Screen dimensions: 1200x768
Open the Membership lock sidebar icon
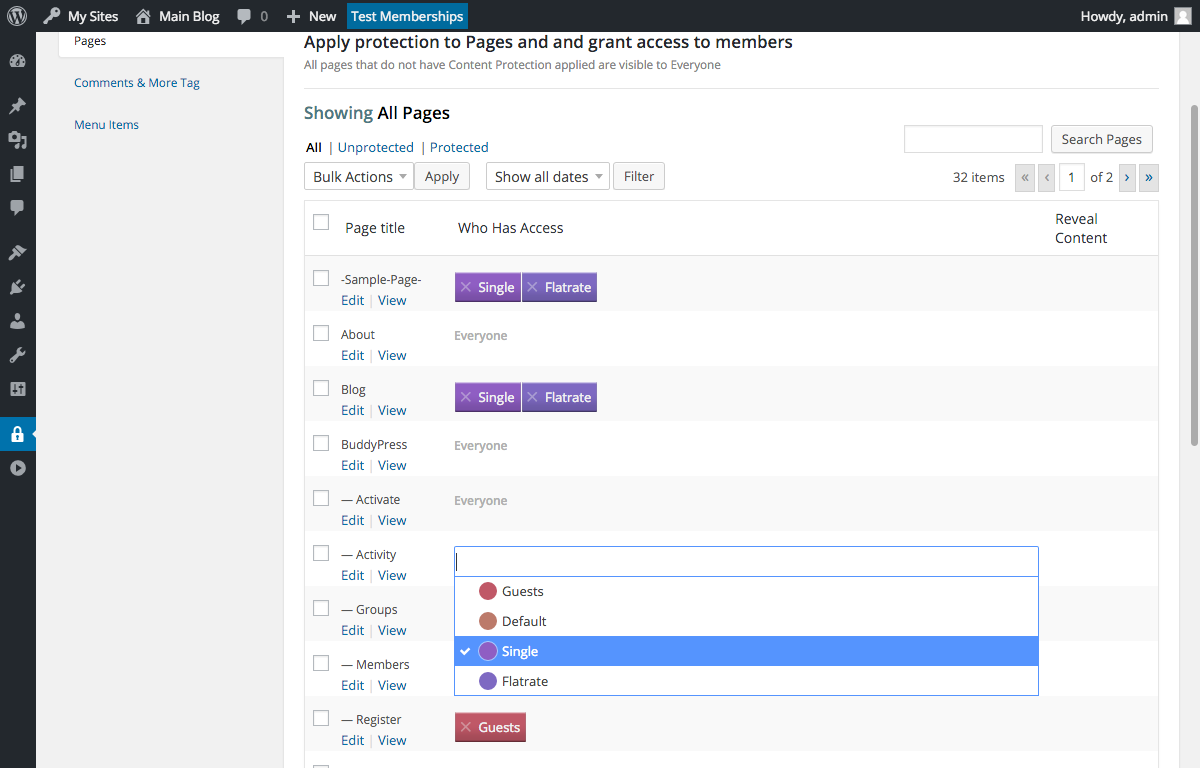tap(17, 434)
